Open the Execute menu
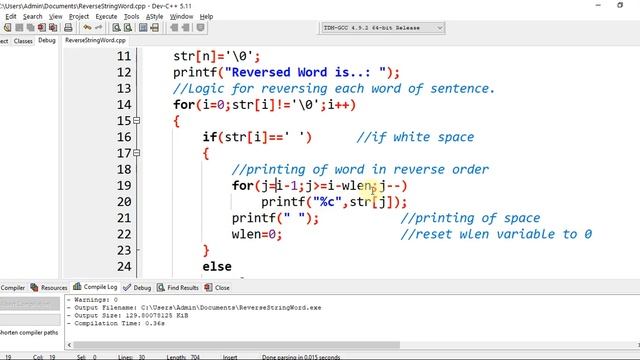Image resolution: width=640 pixels, height=360 pixels. [x=106, y=16]
